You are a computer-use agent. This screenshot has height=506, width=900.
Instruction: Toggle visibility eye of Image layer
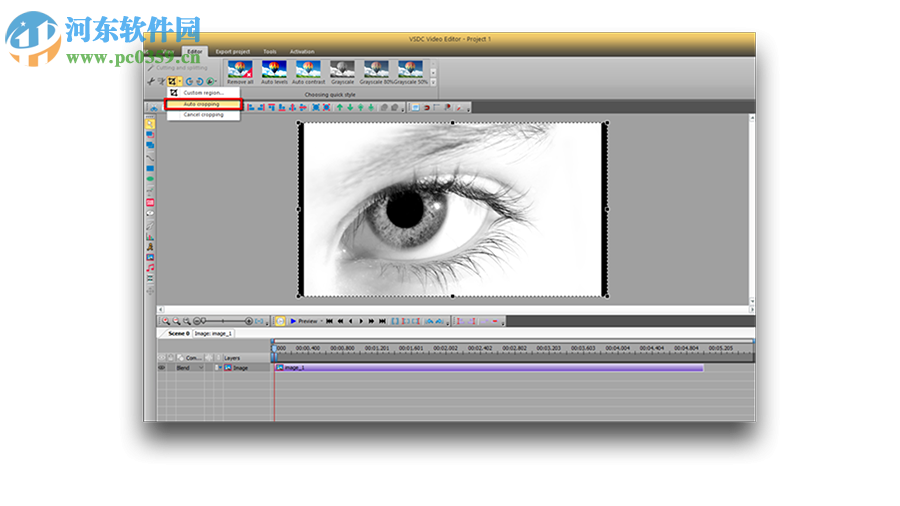161,368
